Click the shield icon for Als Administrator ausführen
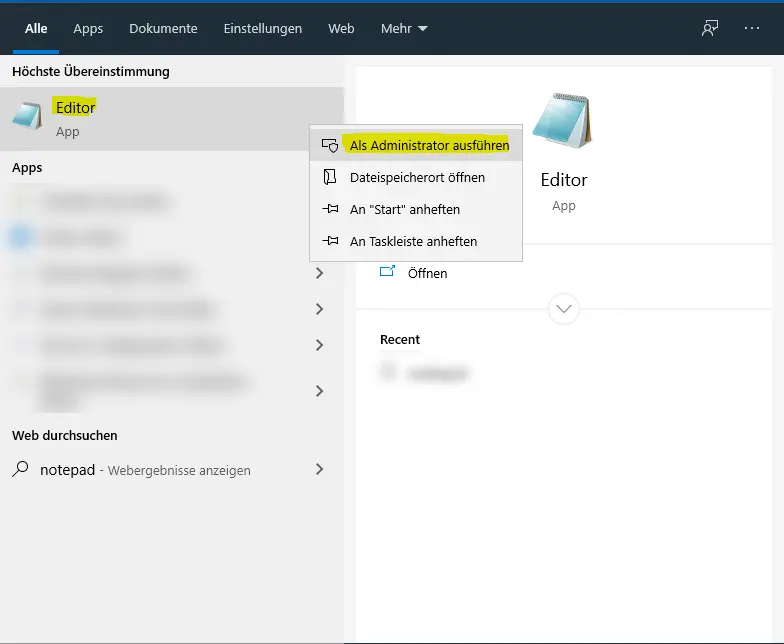The image size is (784, 644). click(330, 146)
